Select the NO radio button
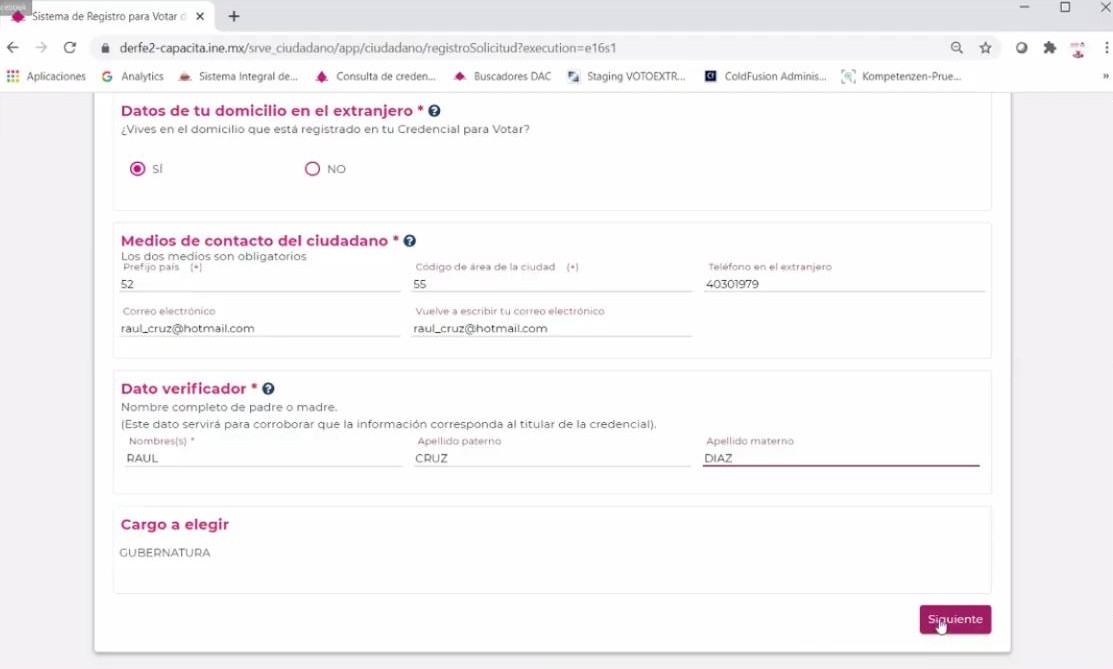Image resolution: width=1113 pixels, height=669 pixels. tap(312, 169)
